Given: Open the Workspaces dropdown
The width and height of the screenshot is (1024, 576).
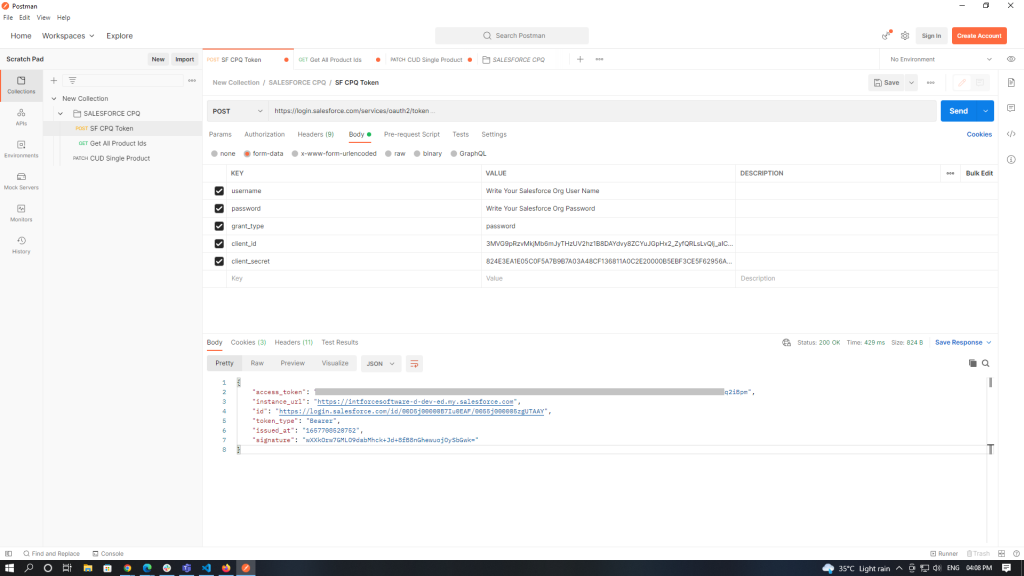Looking at the screenshot, I should (x=68, y=36).
